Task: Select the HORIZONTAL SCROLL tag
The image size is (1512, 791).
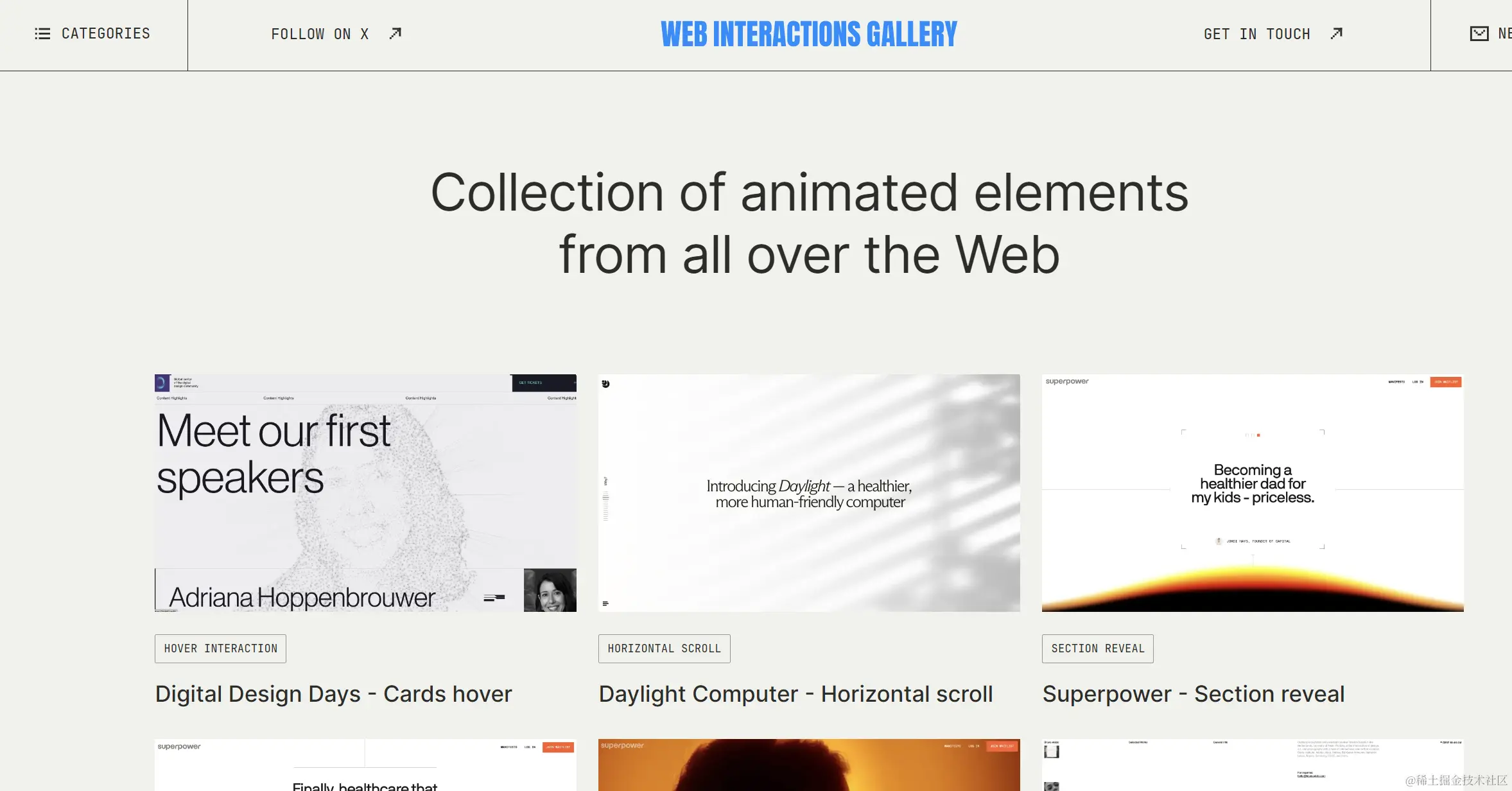Action: coord(664,648)
